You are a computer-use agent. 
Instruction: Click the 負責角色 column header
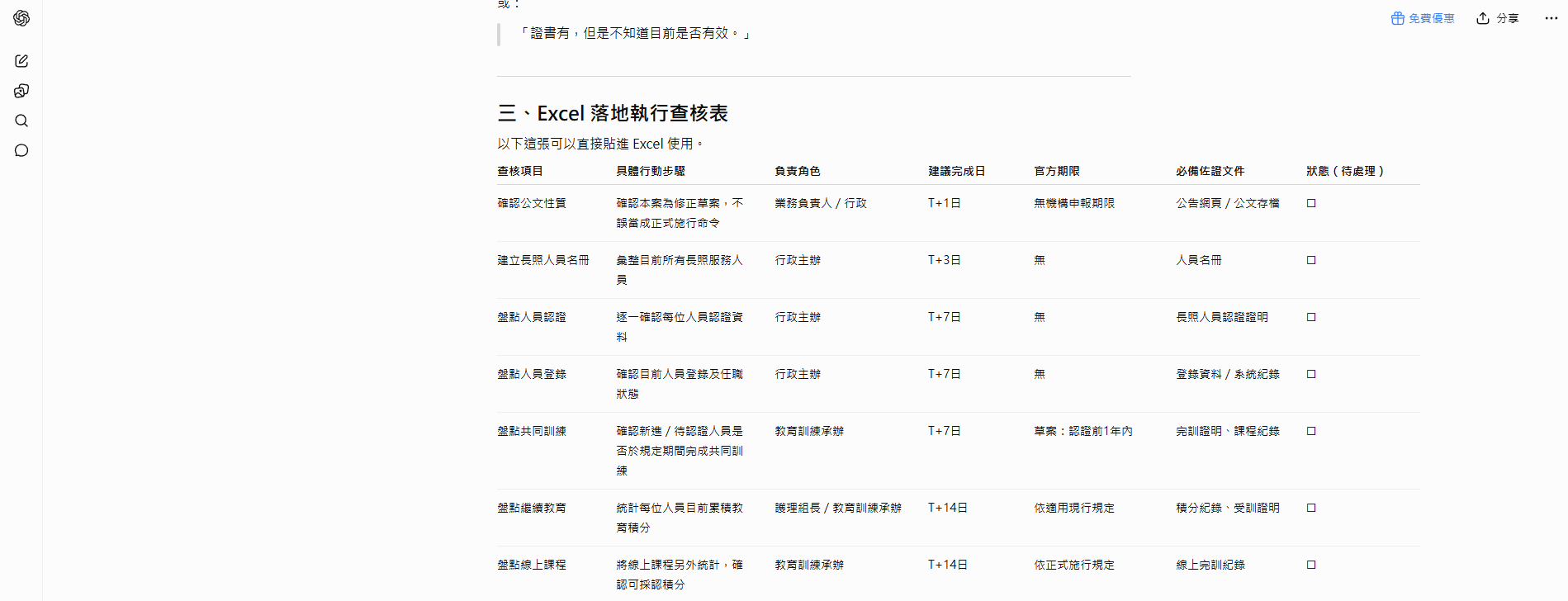click(x=798, y=171)
